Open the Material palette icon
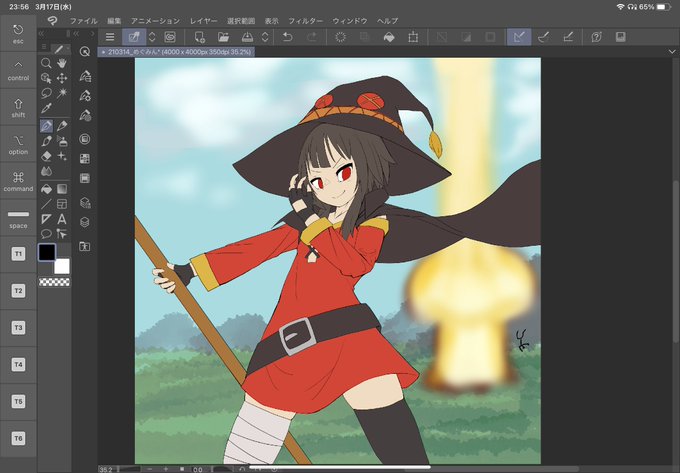The width and height of the screenshot is (680, 473). [85, 247]
